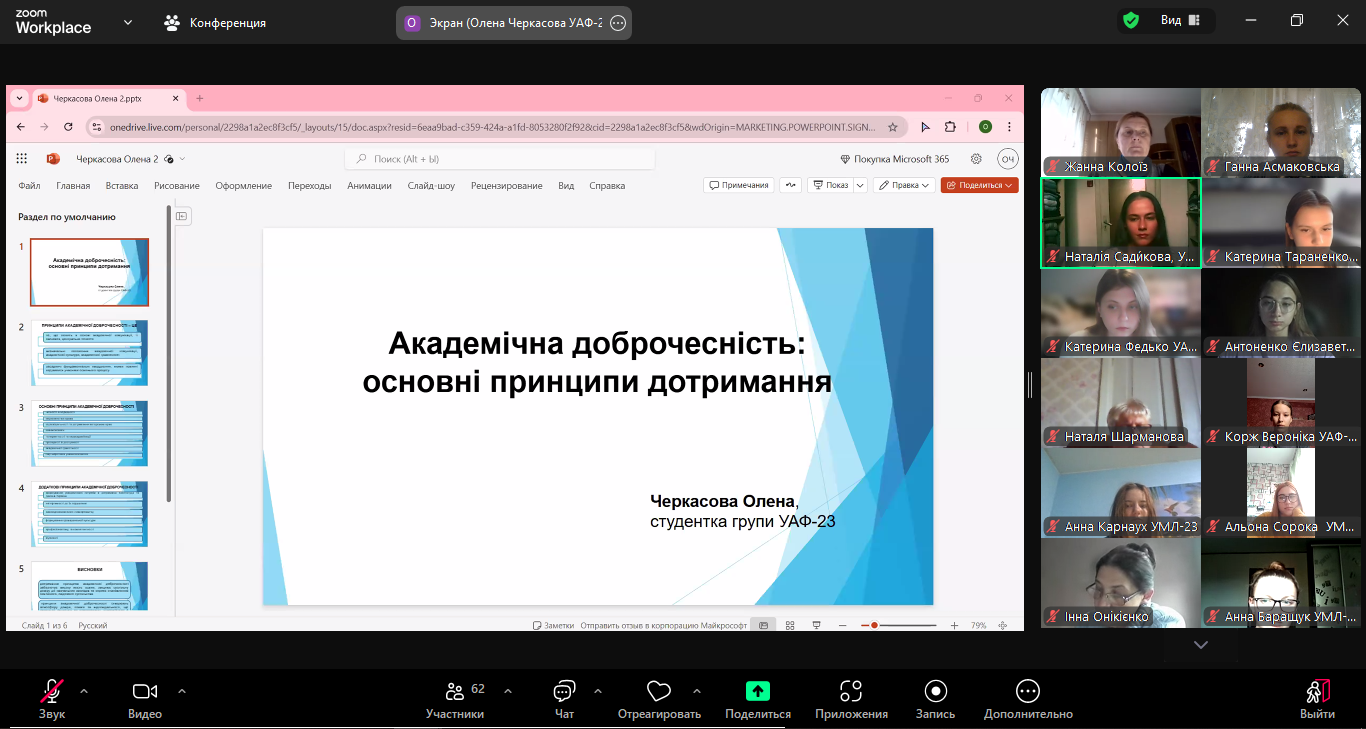Open Справка ribbon tab
This screenshot has height=729, width=1366.
(x=607, y=186)
